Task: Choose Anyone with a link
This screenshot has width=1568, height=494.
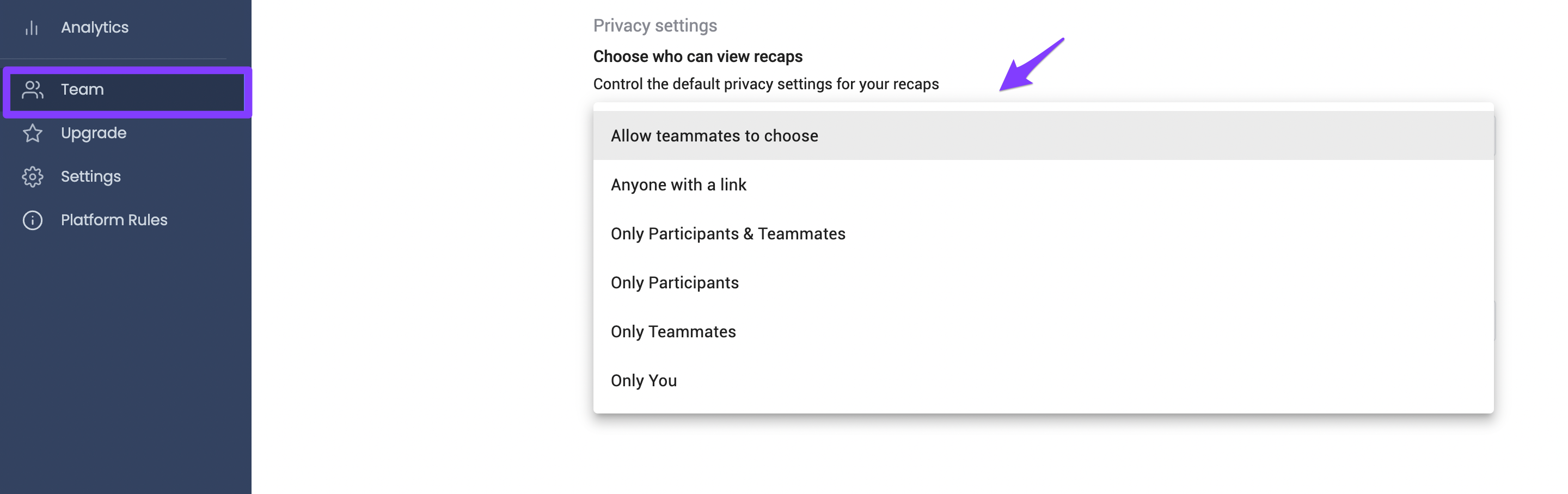Action: pyautogui.click(x=1043, y=184)
